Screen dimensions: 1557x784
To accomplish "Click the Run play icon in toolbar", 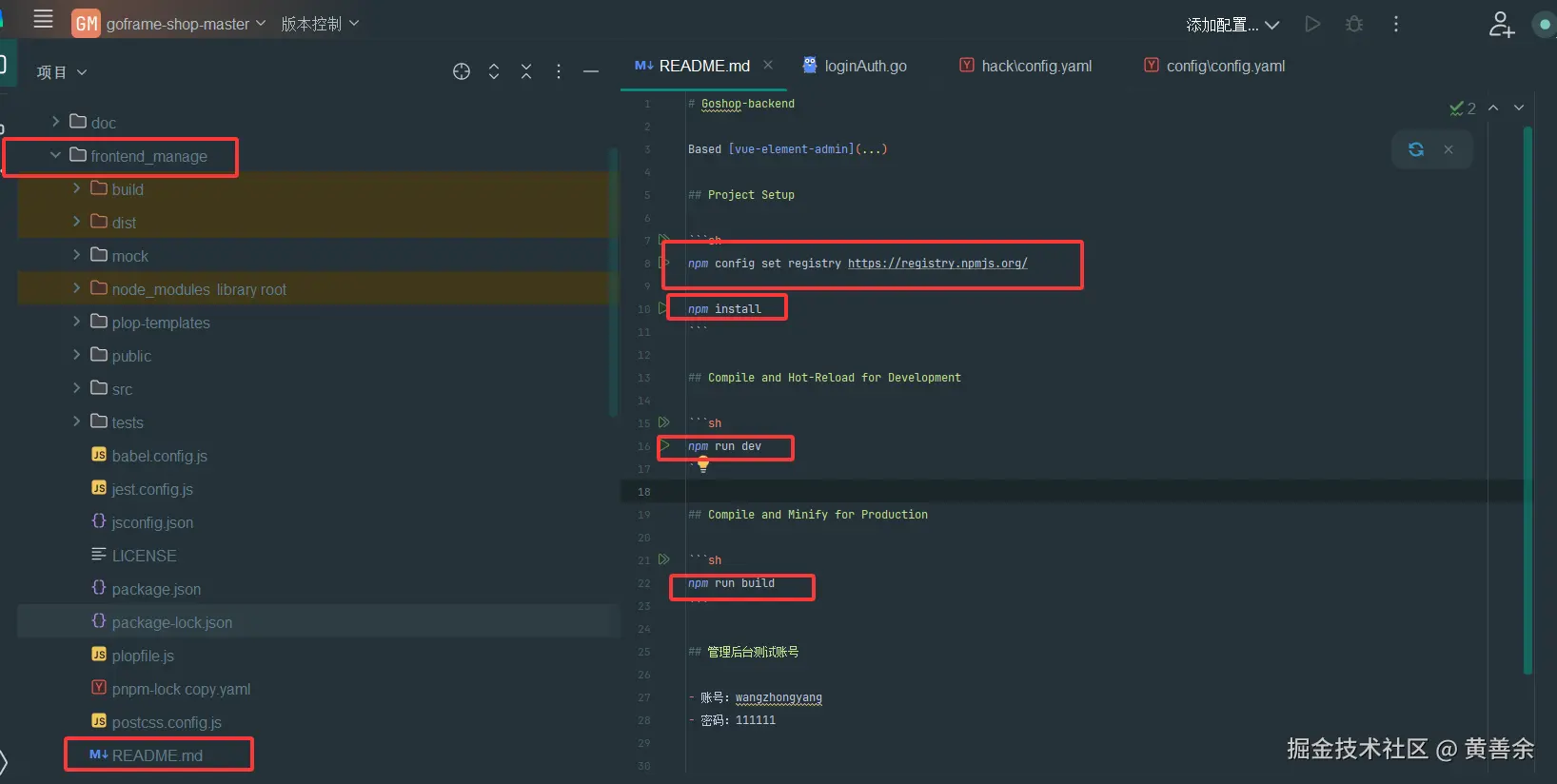I will [x=1312, y=24].
